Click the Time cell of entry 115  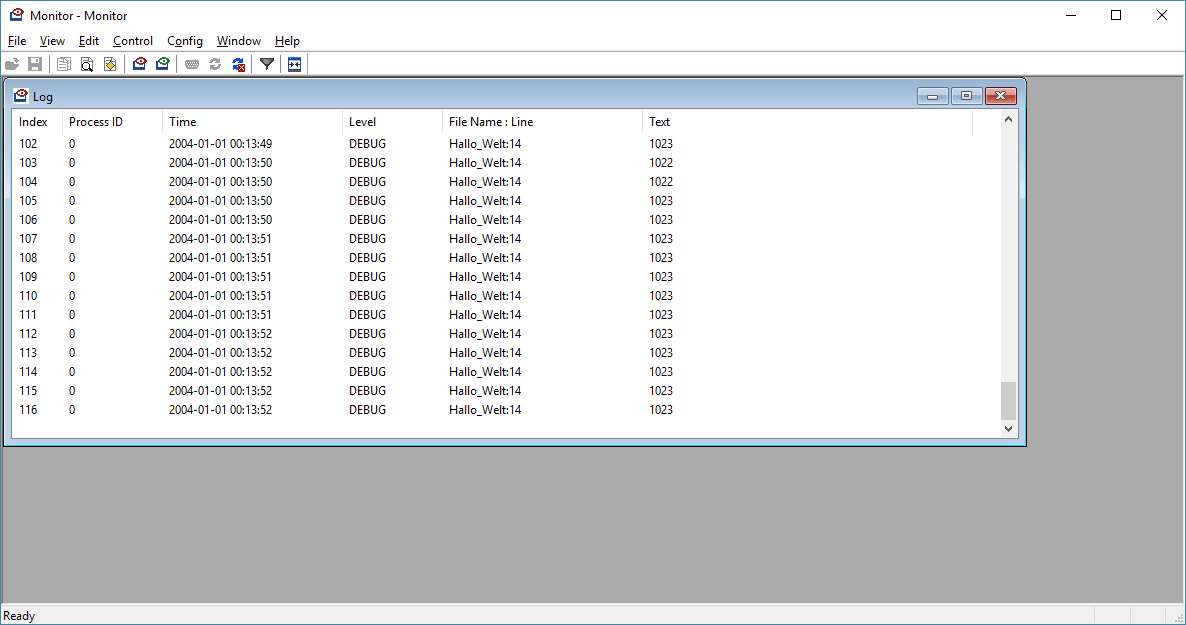click(x=220, y=390)
